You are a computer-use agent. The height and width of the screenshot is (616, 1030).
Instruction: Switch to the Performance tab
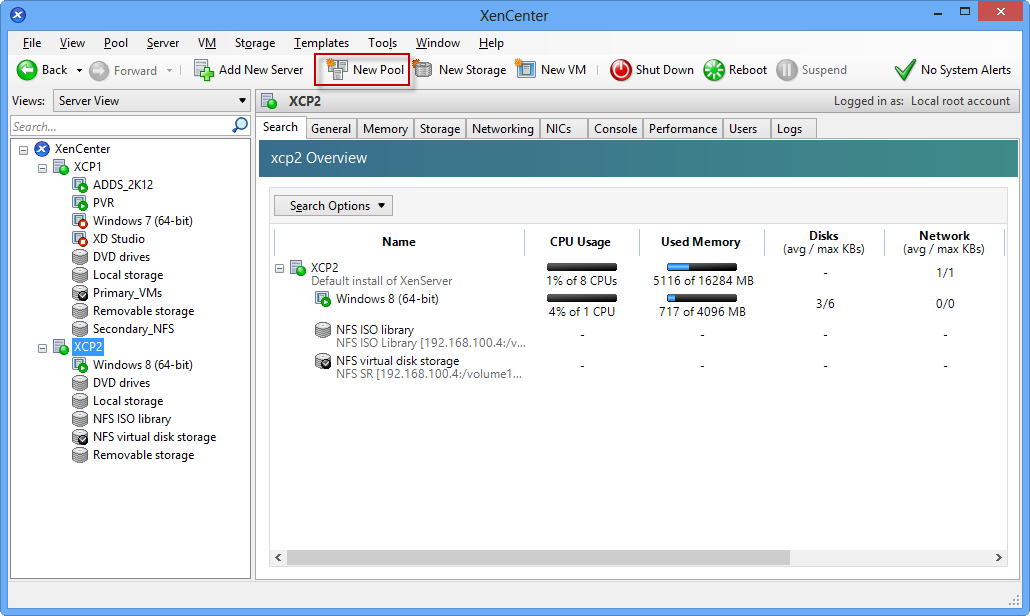(683, 129)
